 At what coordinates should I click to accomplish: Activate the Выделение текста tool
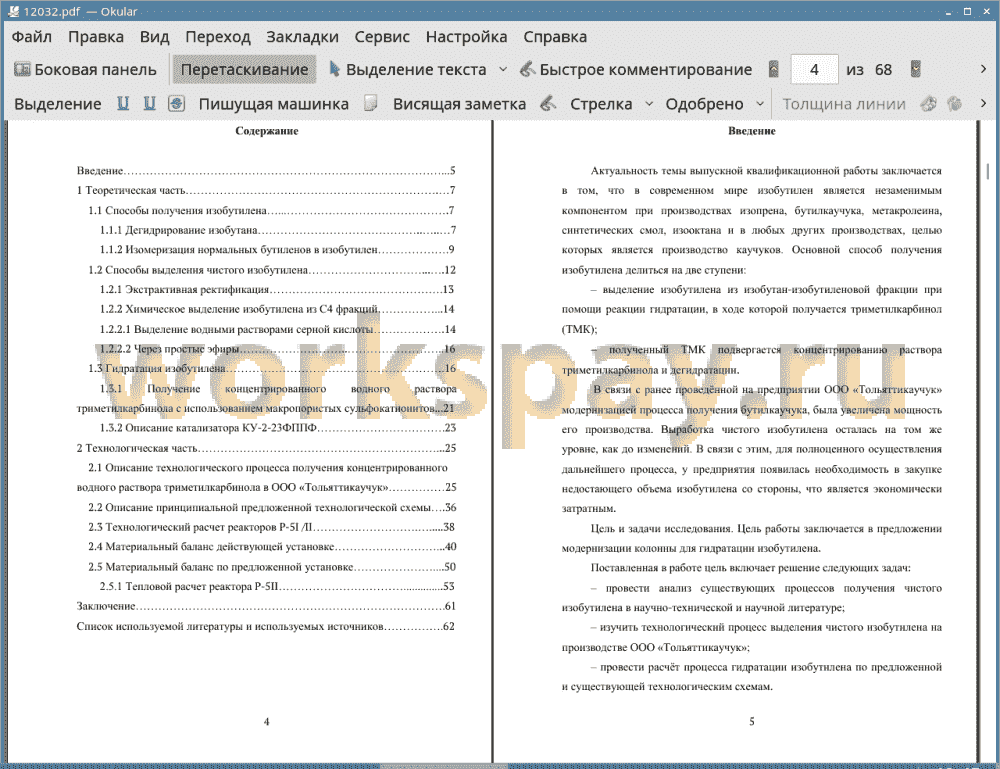[408, 70]
